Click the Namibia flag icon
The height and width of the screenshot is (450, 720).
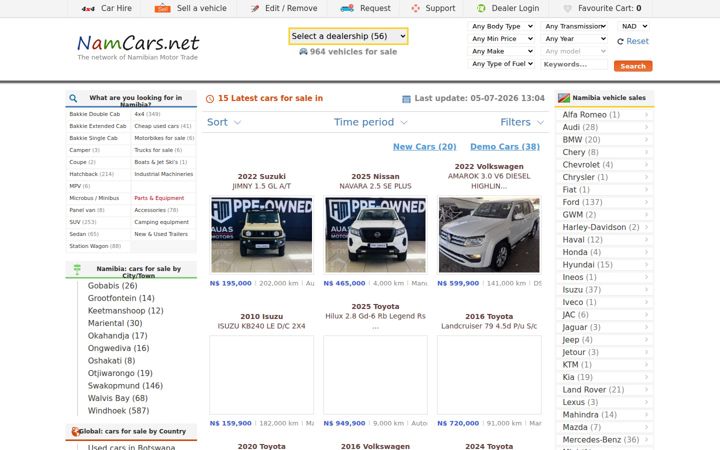click(564, 98)
